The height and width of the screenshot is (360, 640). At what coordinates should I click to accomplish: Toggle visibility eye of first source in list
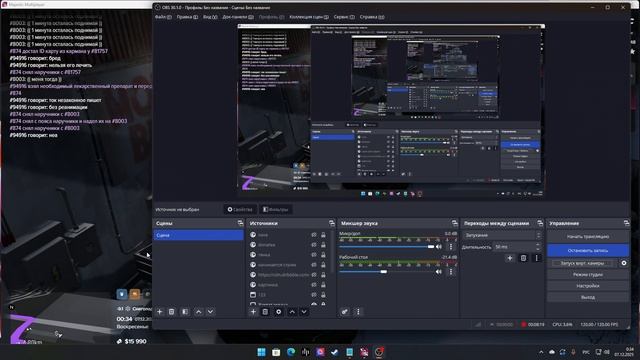[314, 235]
